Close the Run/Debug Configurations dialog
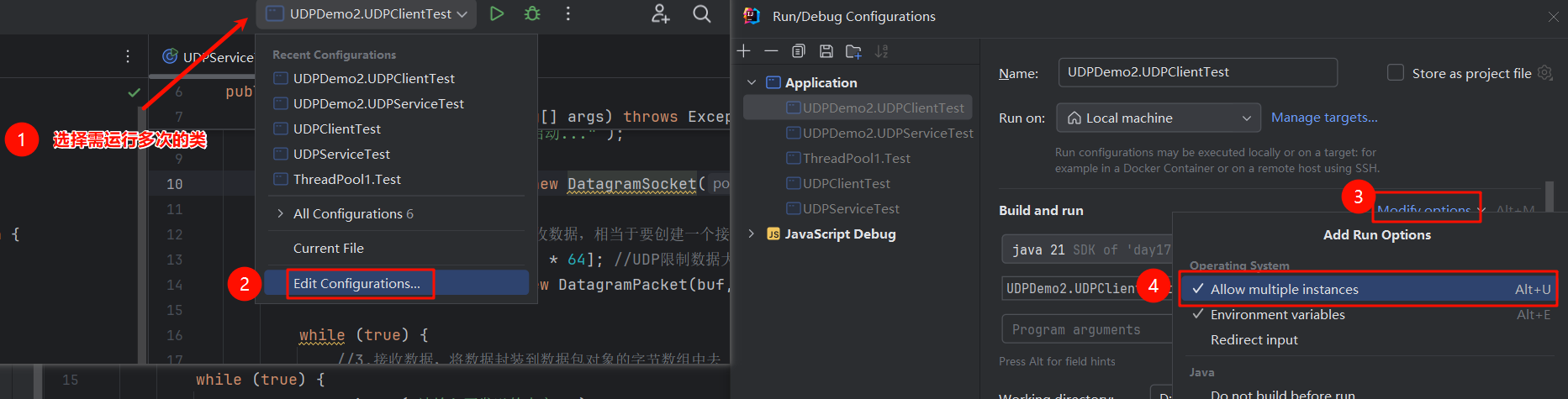This screenshot has height=399, width=1568. point(1553,17)
